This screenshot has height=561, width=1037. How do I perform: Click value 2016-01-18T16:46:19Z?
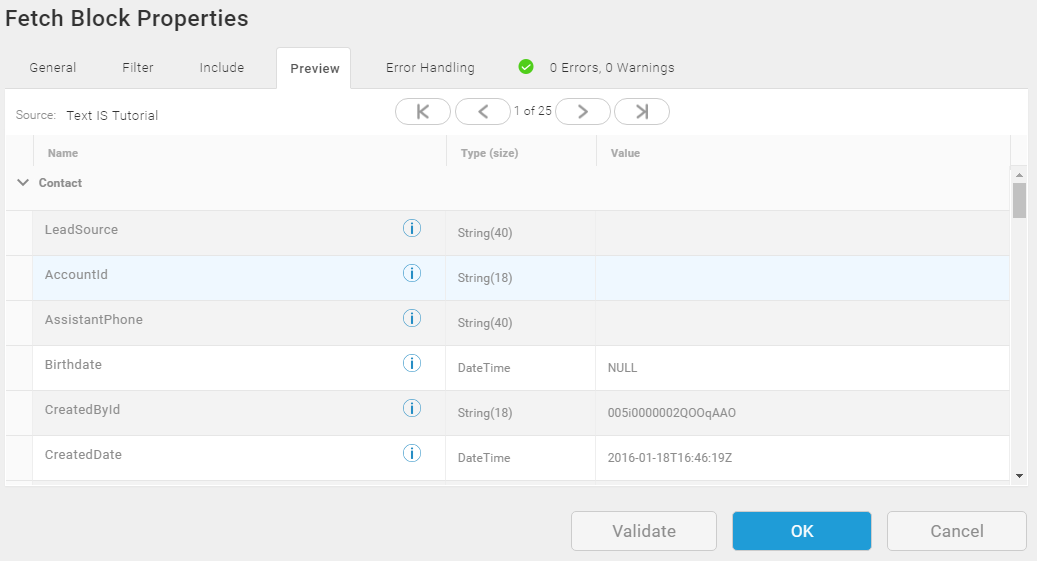click(669, 458)
